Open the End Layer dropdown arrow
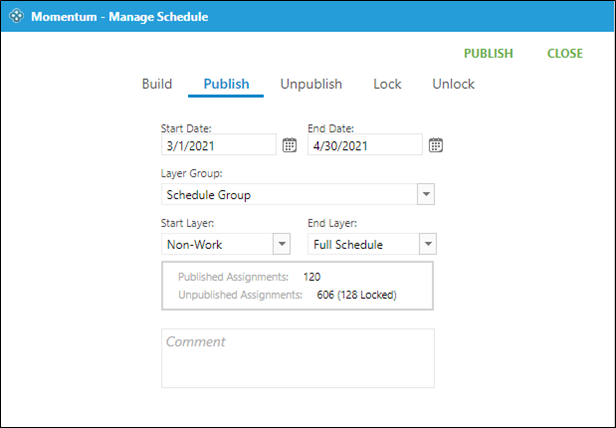 coord(427,243)
